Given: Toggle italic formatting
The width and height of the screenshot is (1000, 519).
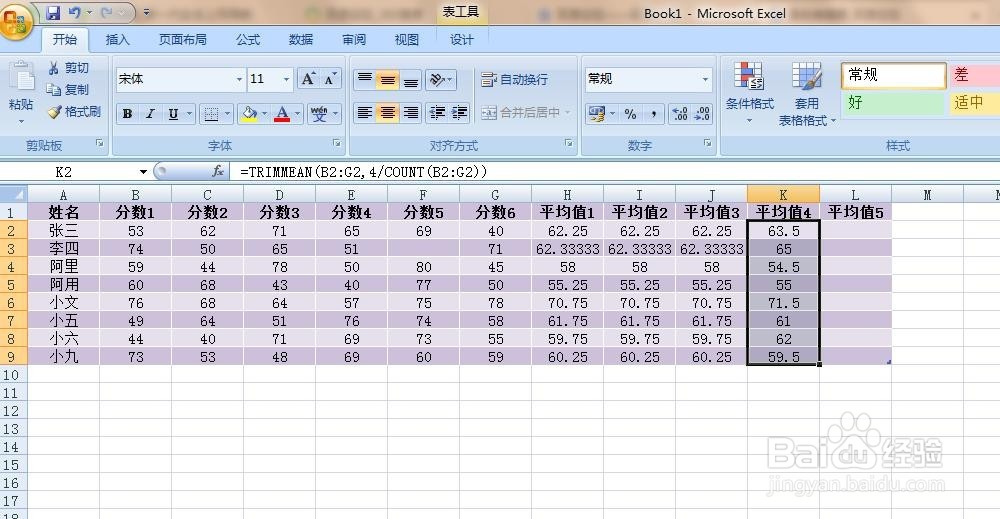Looking at the screenshot, I should [x=151, y=113].
